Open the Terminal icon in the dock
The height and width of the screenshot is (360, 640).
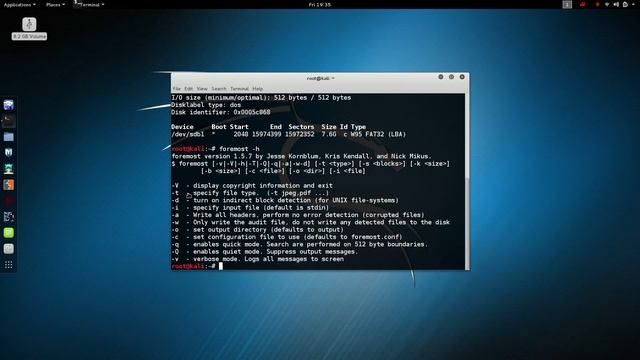[9, 121]
